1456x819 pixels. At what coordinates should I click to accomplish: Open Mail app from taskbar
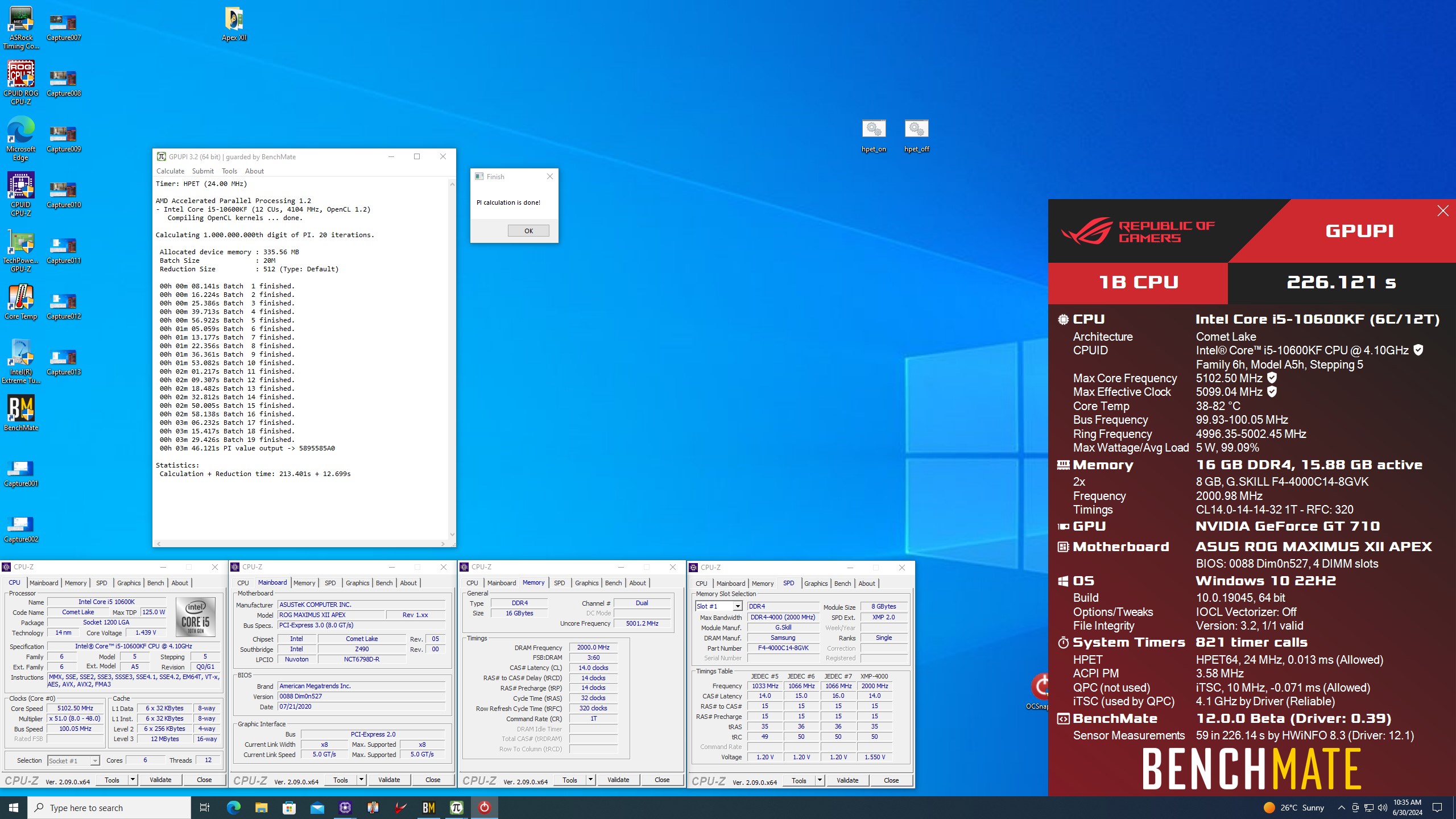coord(317,808)
